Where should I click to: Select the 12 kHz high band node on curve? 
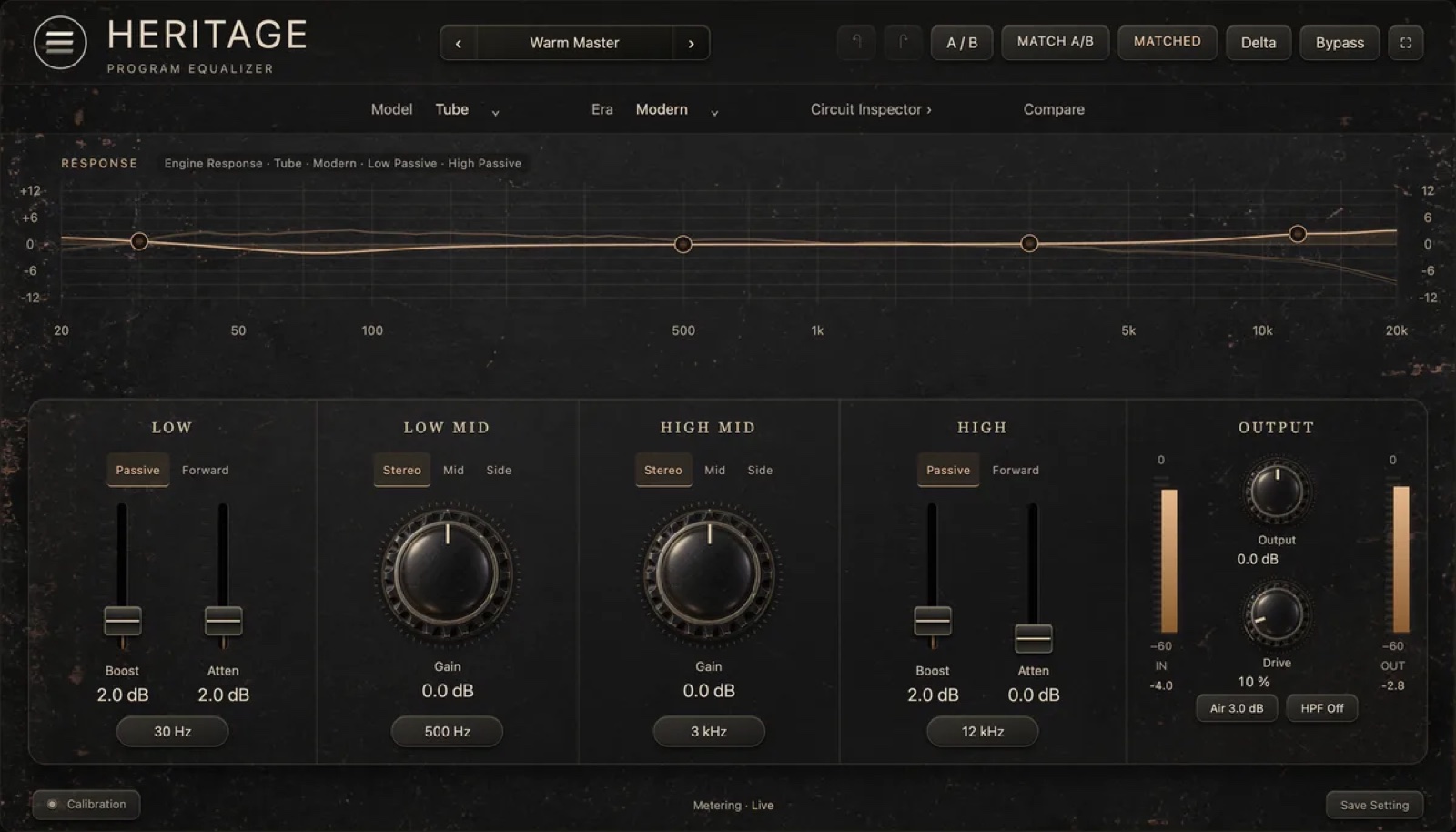1298,234
